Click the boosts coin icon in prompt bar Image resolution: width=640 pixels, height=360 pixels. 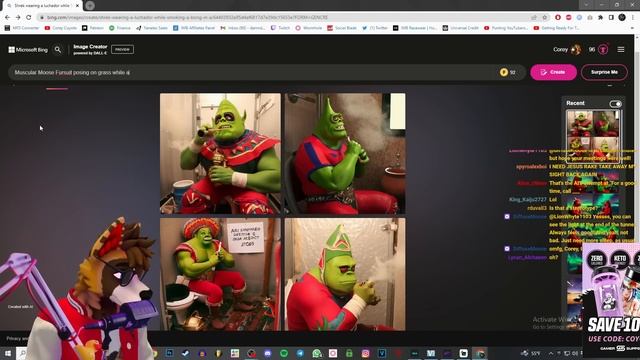click(504, 72)
